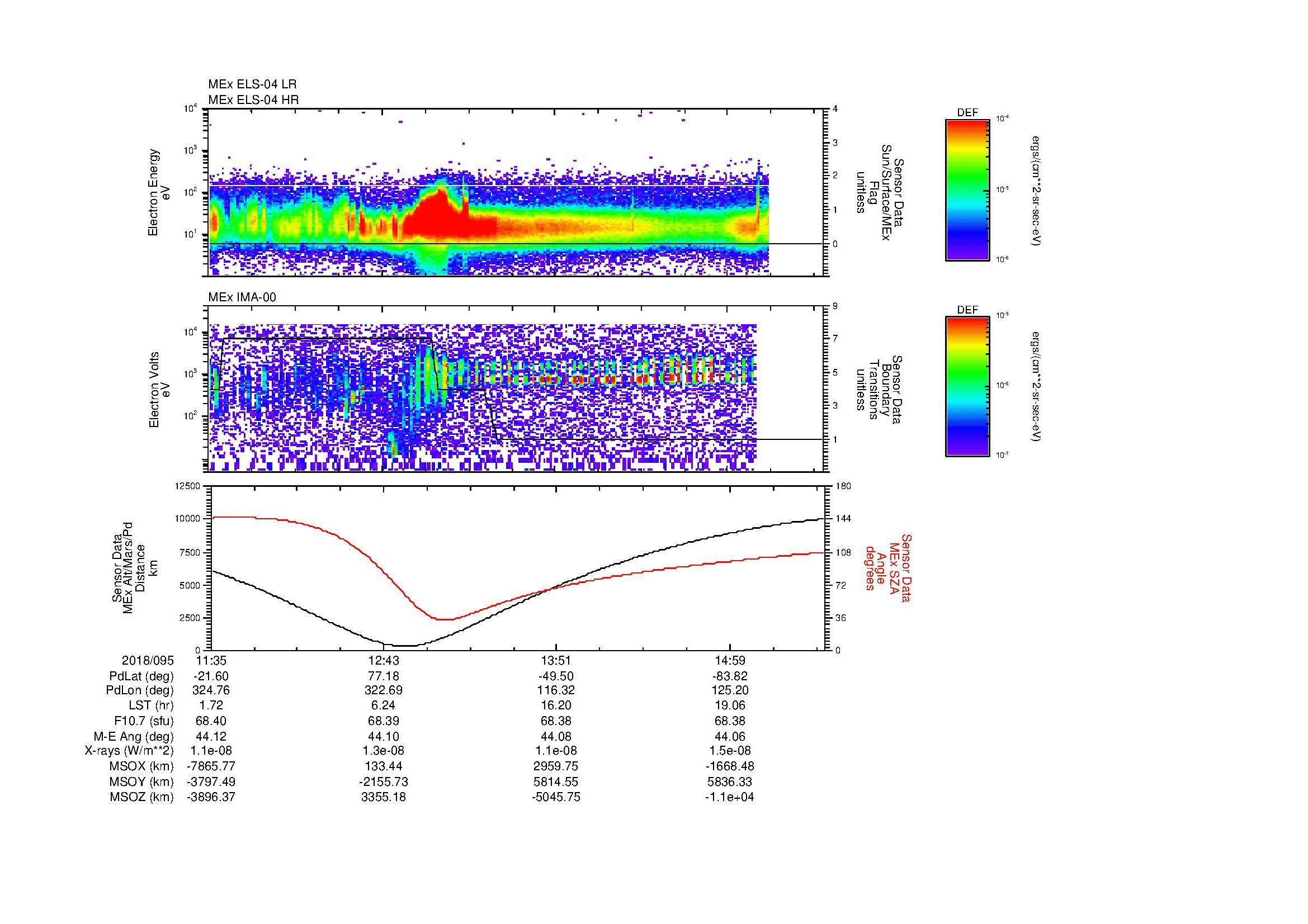Screen dimensions: 1308x924
Task: Click the X-rays value 1.5e-08
Action: pyautogui.click(x=730, y=751)
